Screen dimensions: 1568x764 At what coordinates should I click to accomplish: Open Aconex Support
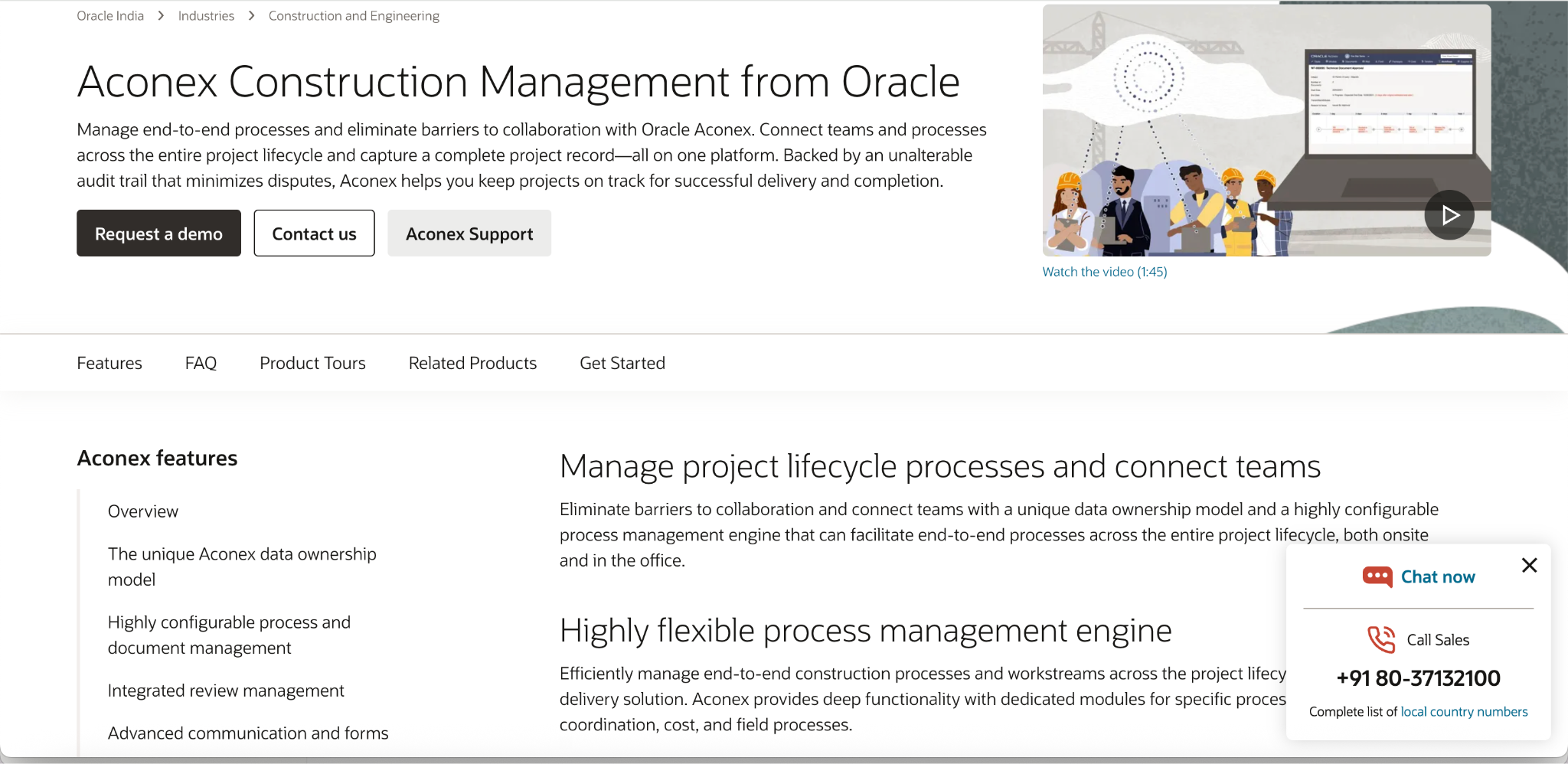pos(469,233)
